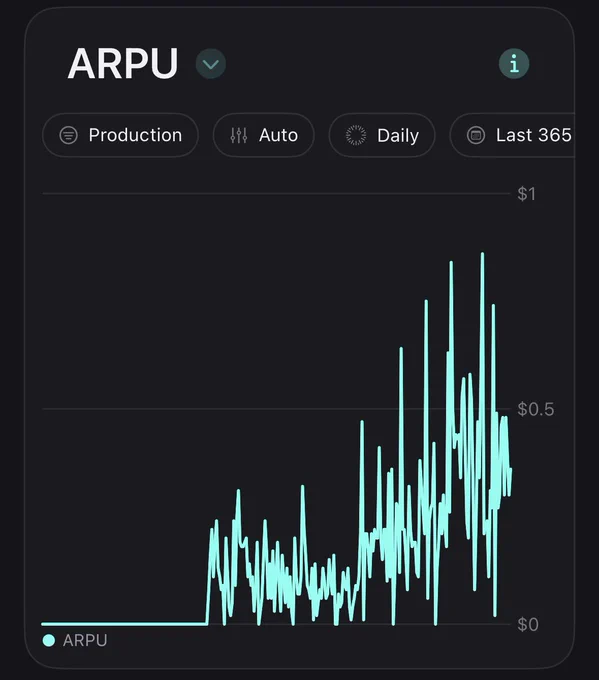This screenshot has height=680, width=599.
Task: Open the Last 365 date range pill
Action: tap(512, 135)
